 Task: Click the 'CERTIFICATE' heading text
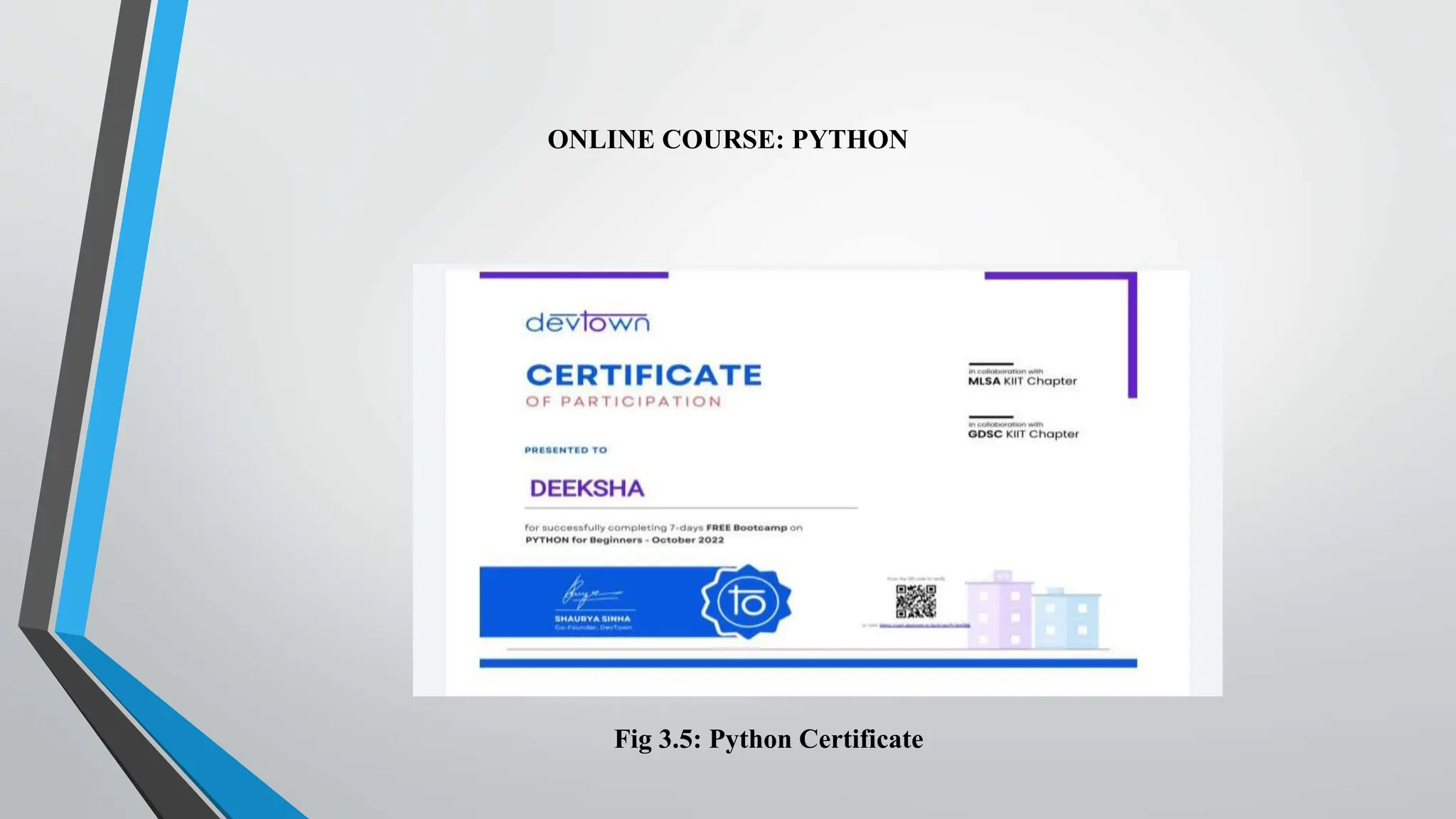(643, 375)
